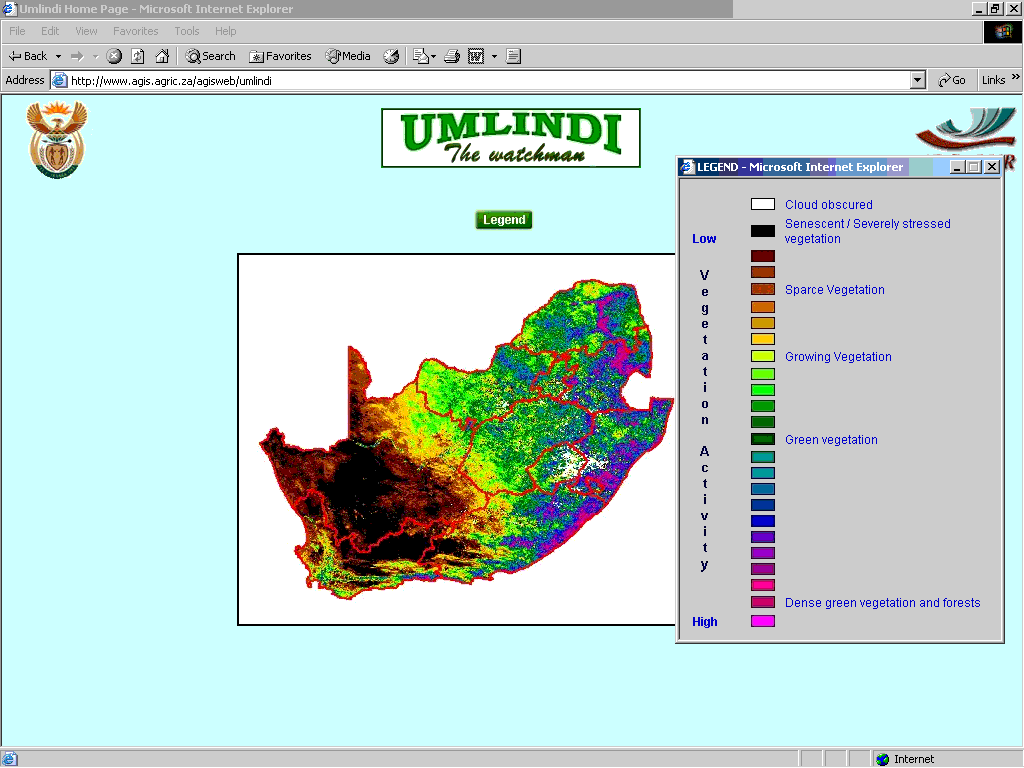Refresh the page using the Refresh icon

pyautogui.click(x=138, y=56)
